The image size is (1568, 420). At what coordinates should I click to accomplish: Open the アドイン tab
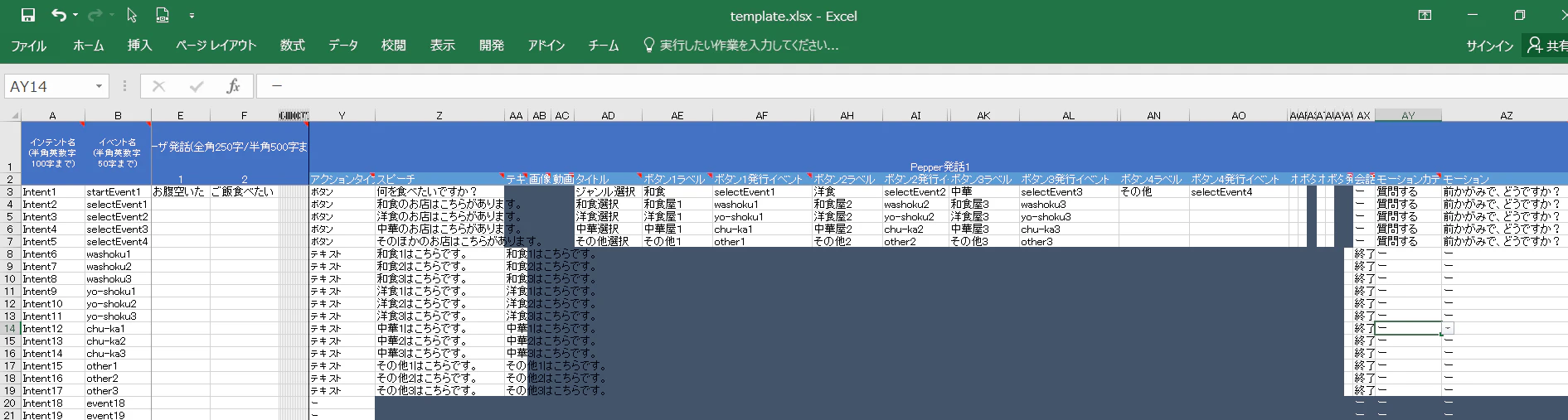tap(546, 46)
